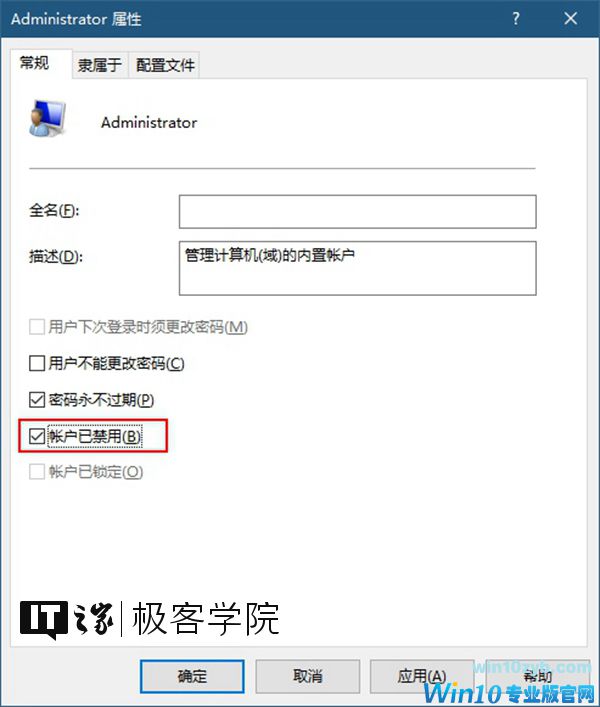600x707 pixels.
Task: Toggle 用户不能更改密码 checkbox
Action: coord(37,363)
